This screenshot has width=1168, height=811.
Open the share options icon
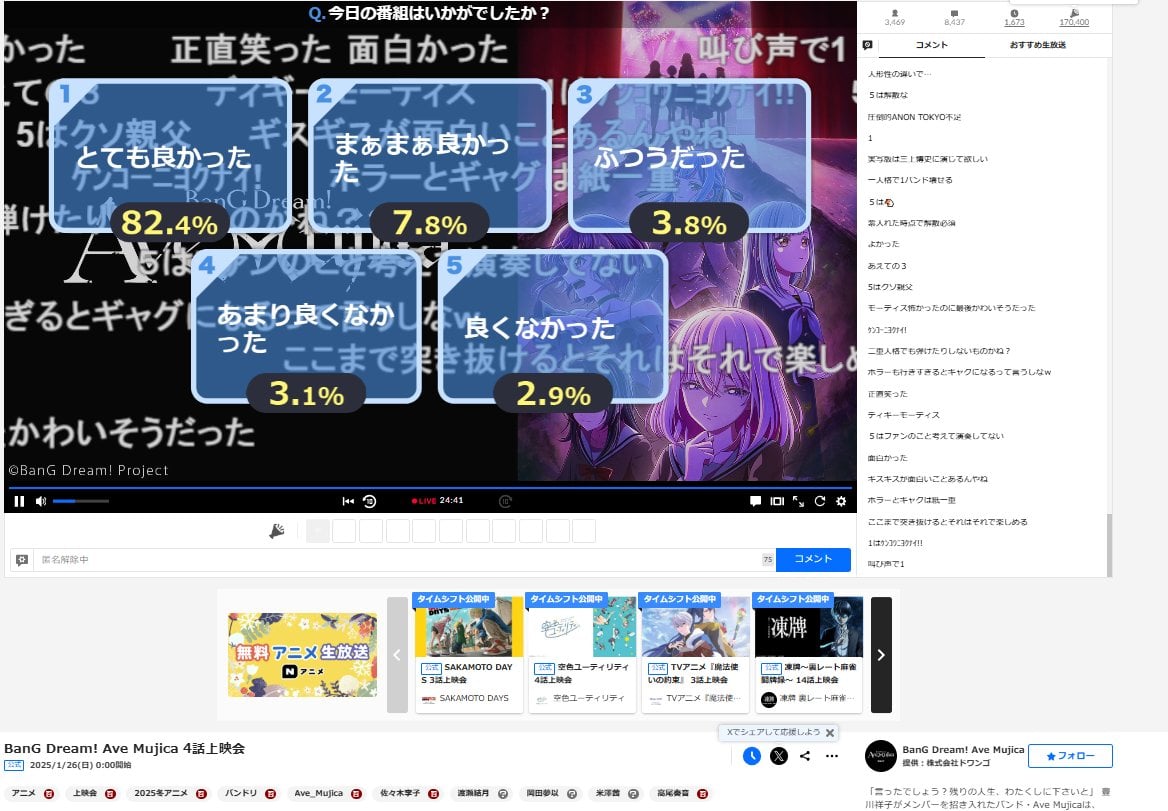pos(805,756)
